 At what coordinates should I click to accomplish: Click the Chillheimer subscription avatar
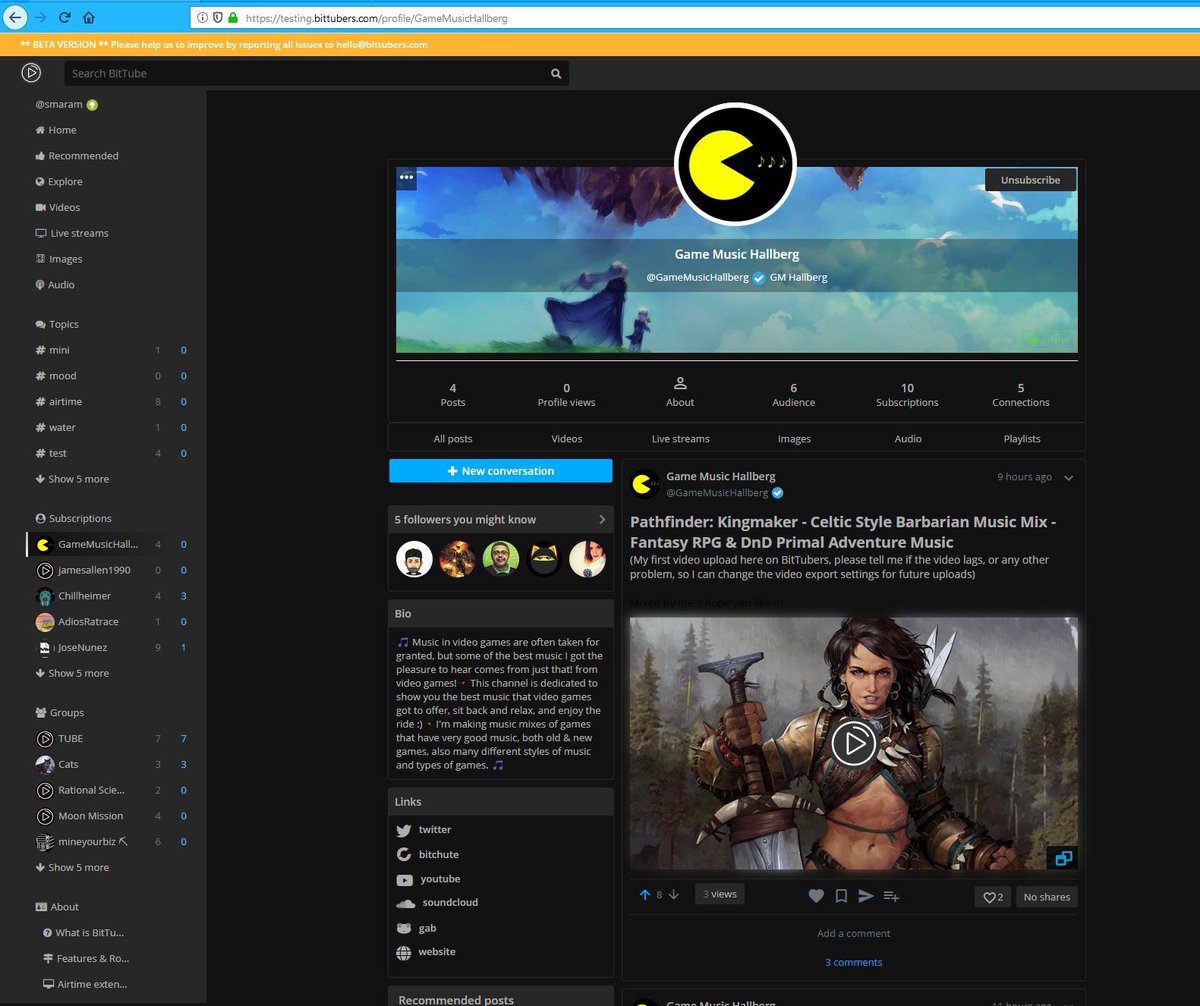tap(45, 596)
